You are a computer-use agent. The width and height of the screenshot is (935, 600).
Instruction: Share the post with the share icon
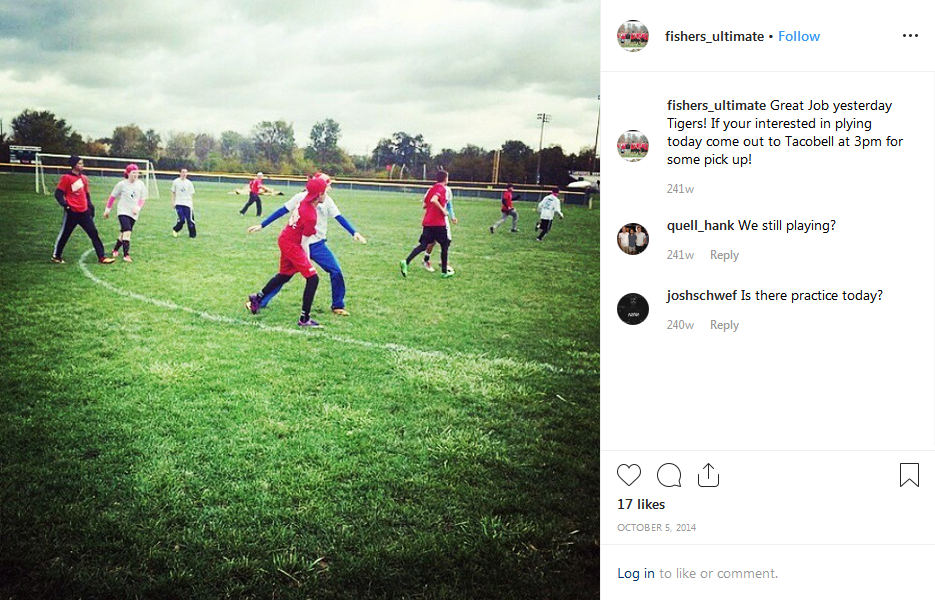click(x=708, y=475)
